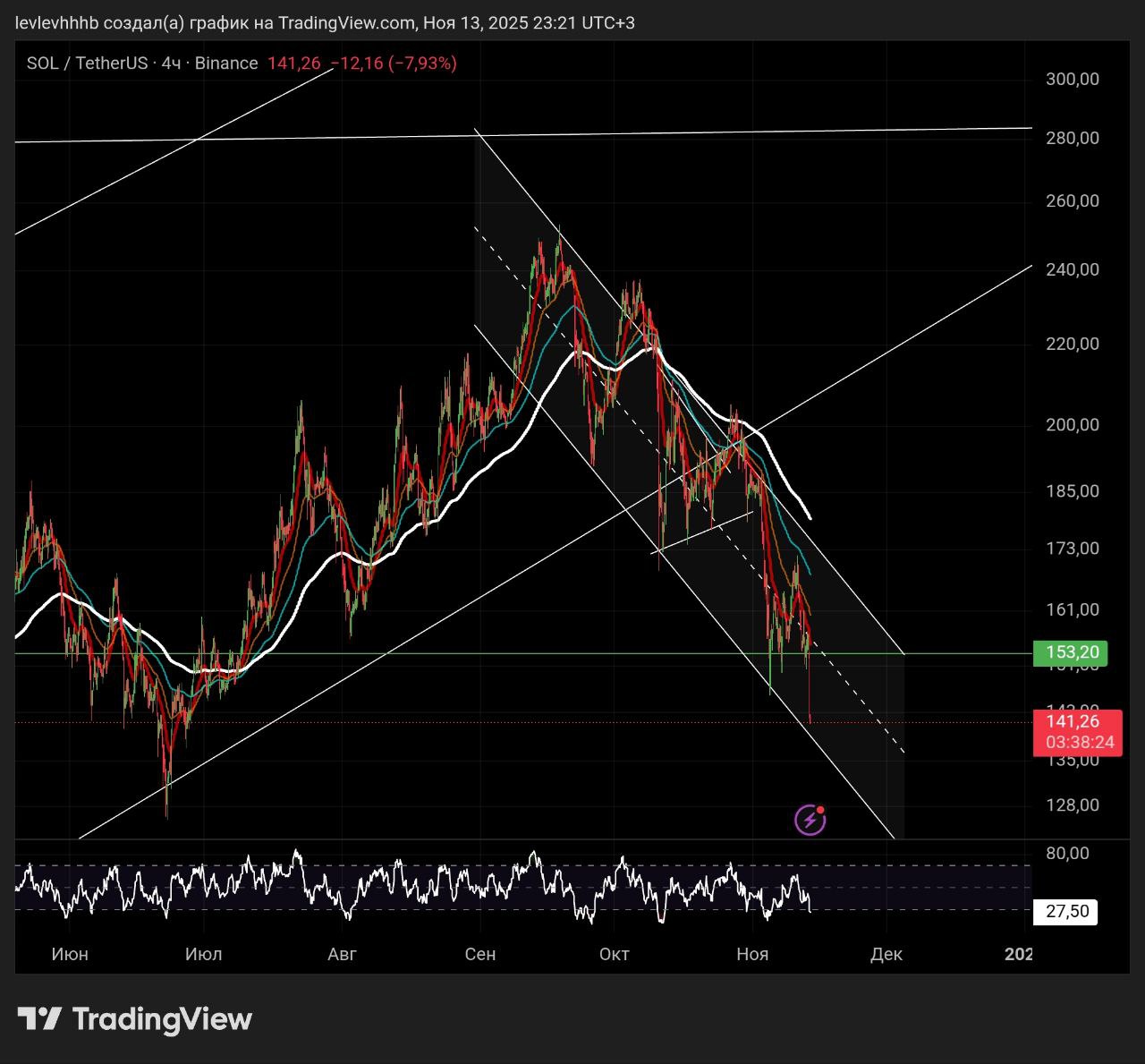Click the purple lightning bolt event icon
Image resolution: width=1145 pixels, height=1064 pixels.
810,819
